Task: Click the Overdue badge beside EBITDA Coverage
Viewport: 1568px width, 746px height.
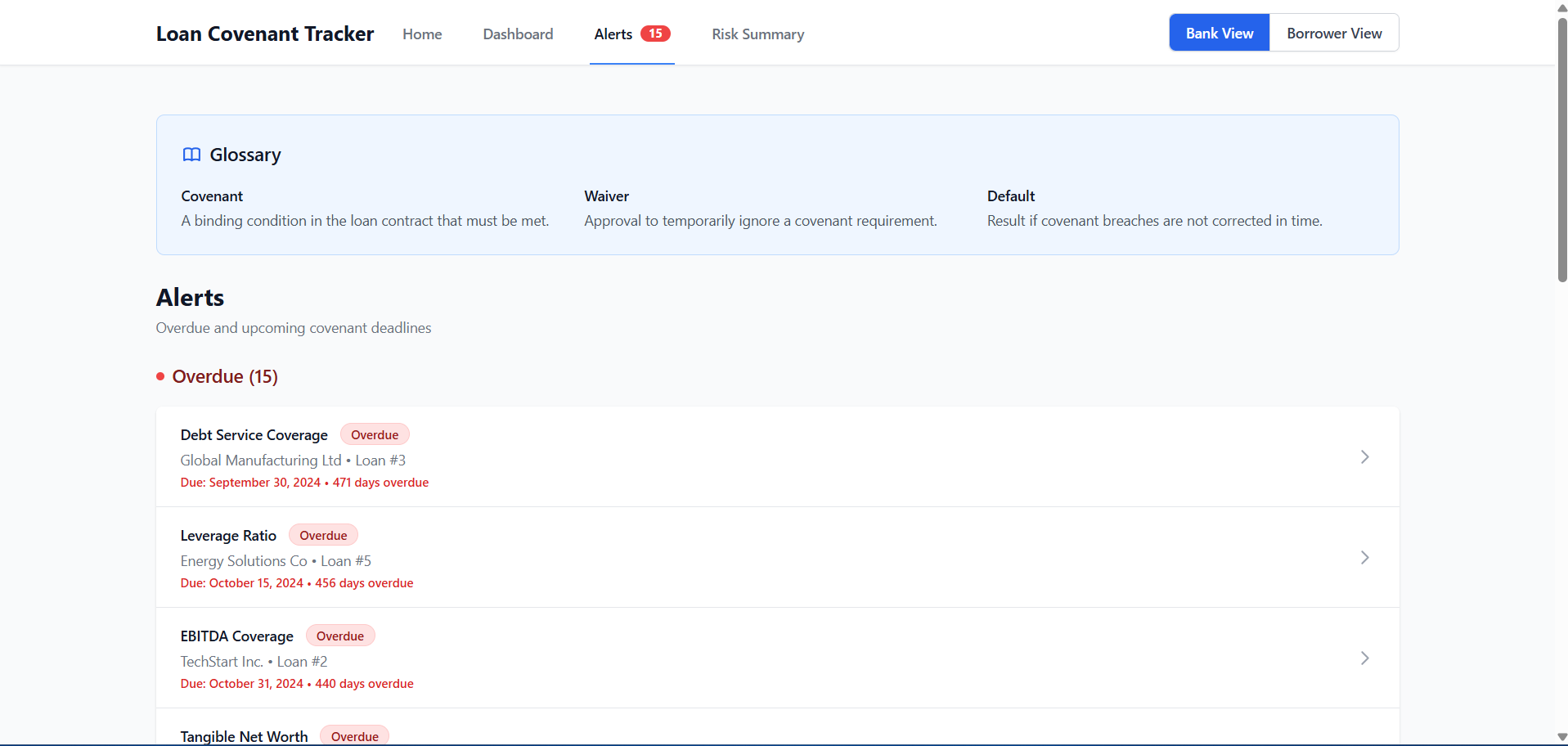Action: pos(340,636)
